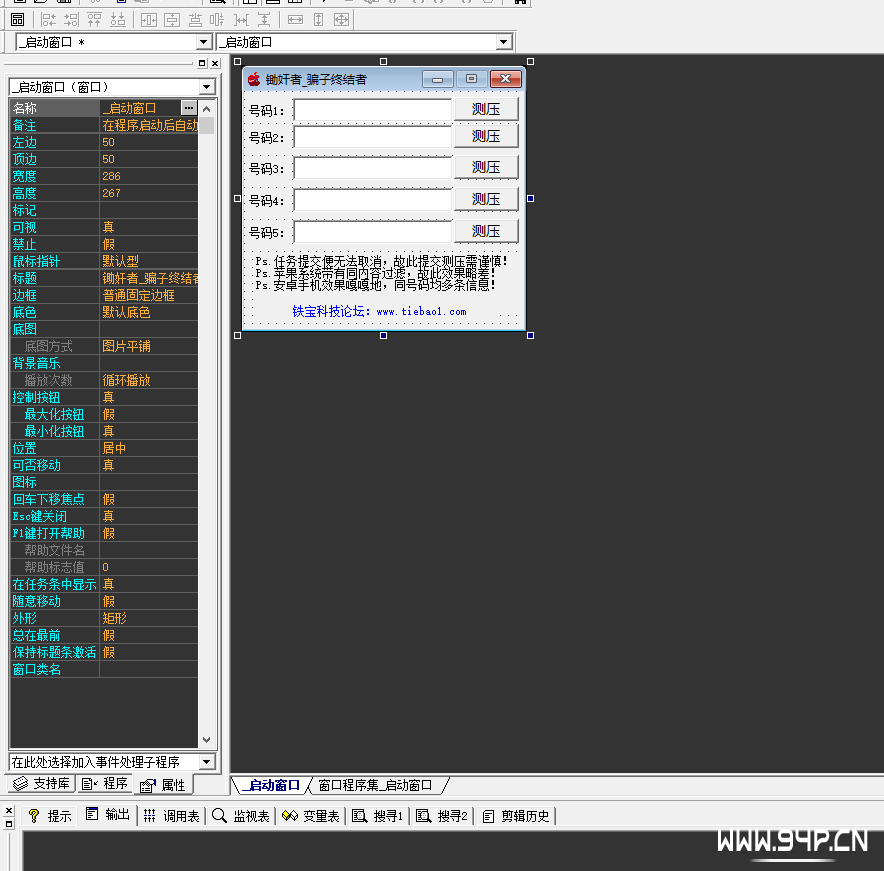884x871 pixels.
Task: Click the 号码3 input field in the form
Action: 373,169
